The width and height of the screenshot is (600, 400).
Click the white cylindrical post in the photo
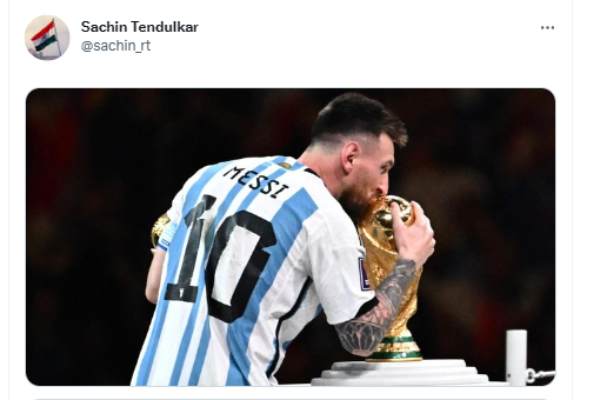[516, 357]
